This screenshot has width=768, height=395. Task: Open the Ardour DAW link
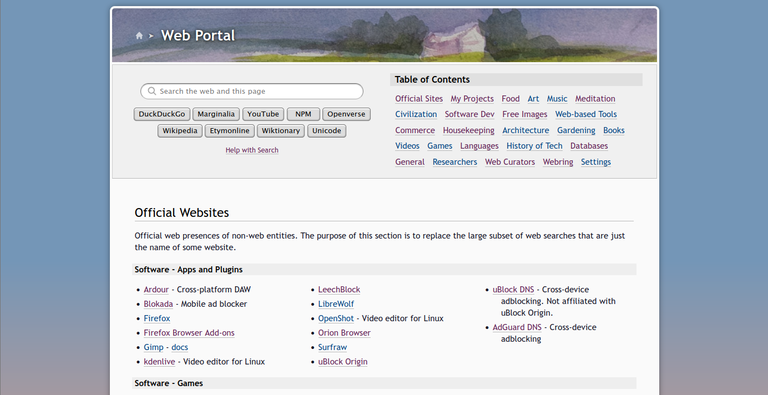[x=156, y=290]
